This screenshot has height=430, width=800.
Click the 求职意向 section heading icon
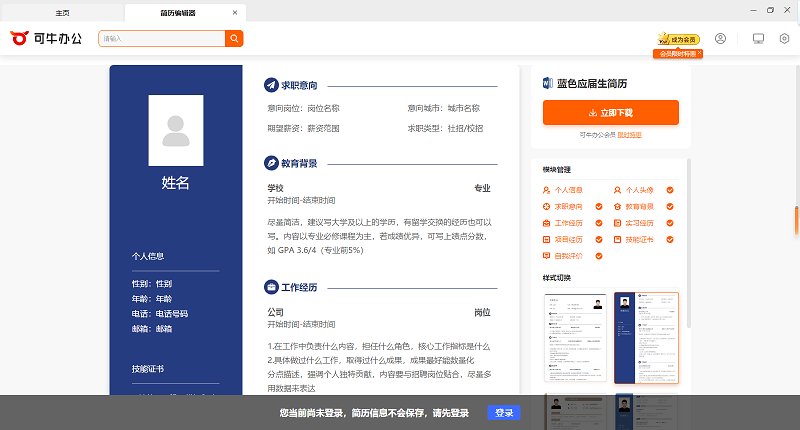point(271,86)
